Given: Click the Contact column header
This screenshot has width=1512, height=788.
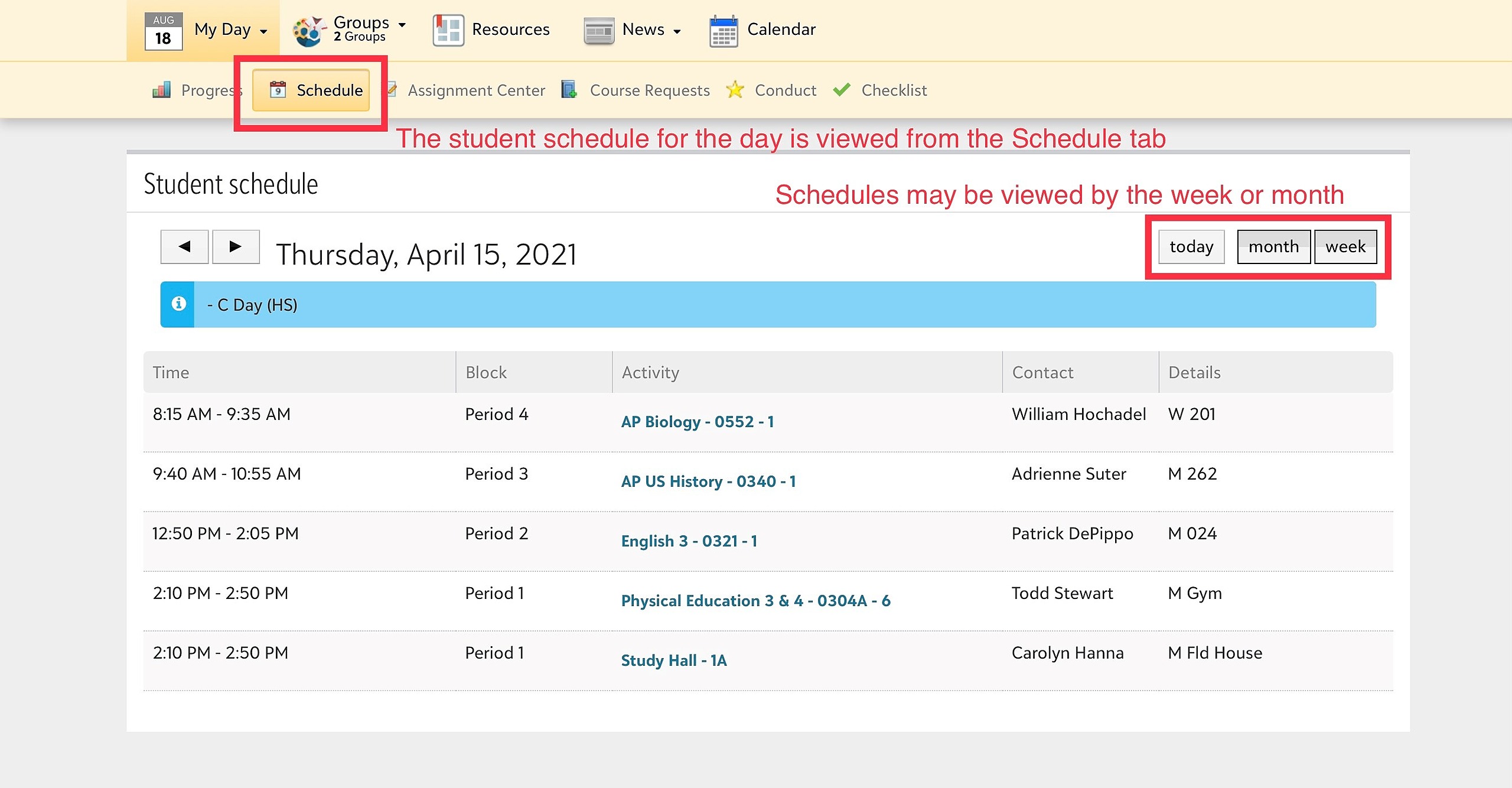Looking at the screenshot, I should click(x=1081, y=372).
